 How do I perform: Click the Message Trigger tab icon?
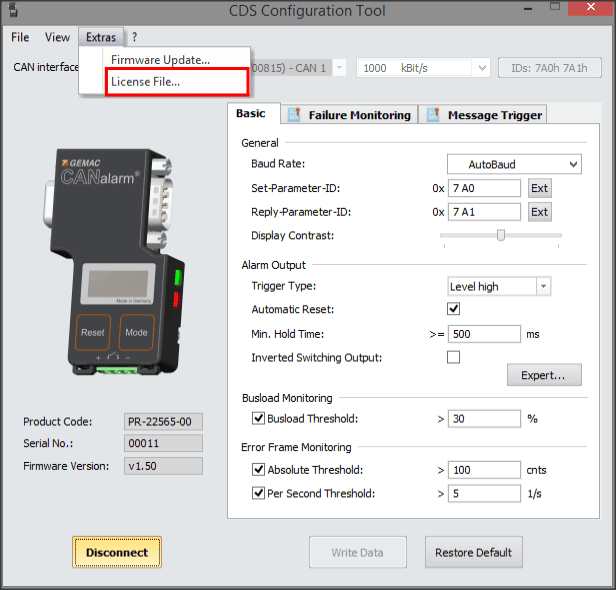(434, 115)
